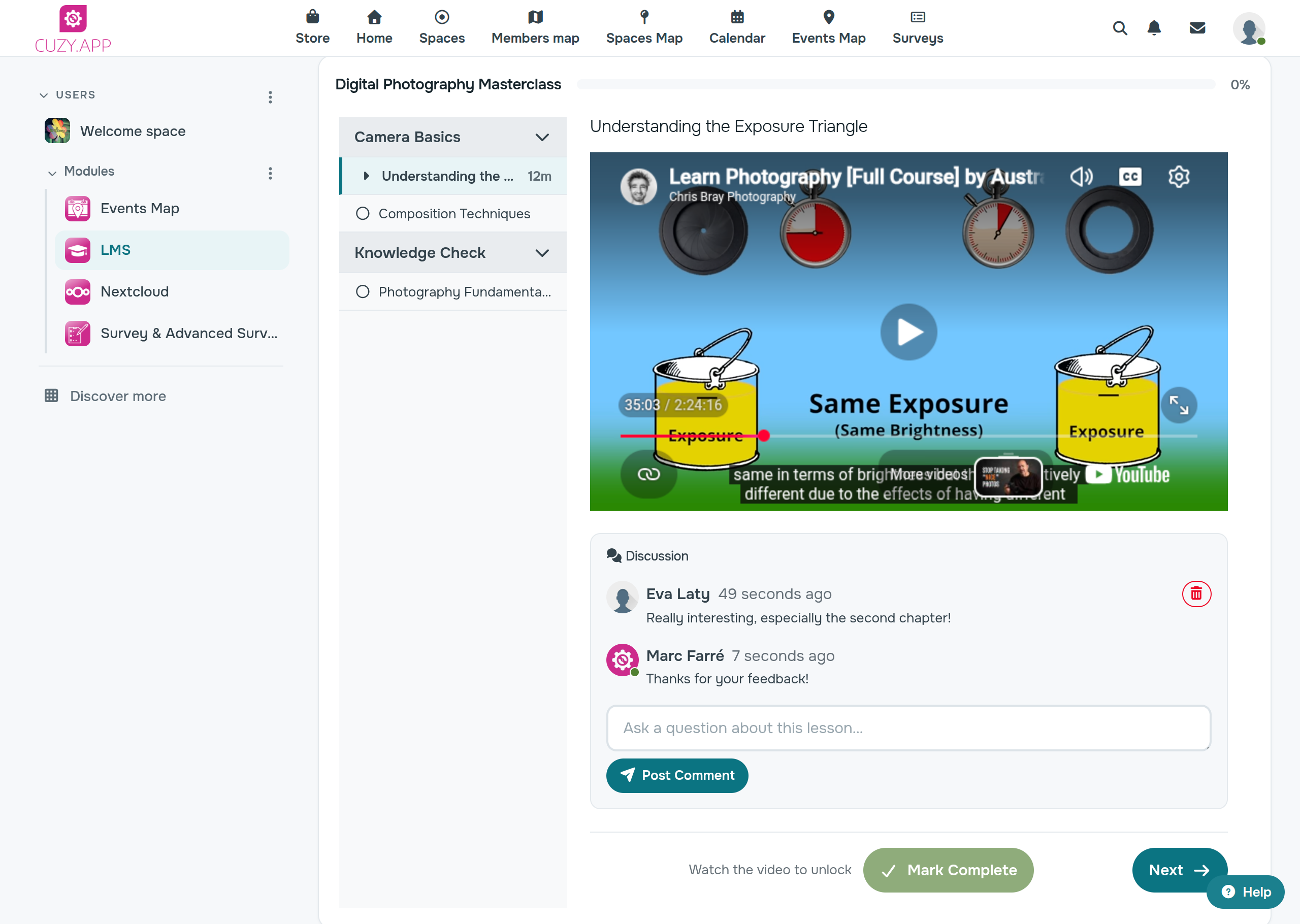Click the video progress bar
This screenshot has width=1300, height=924.
(x=908, y=436)
